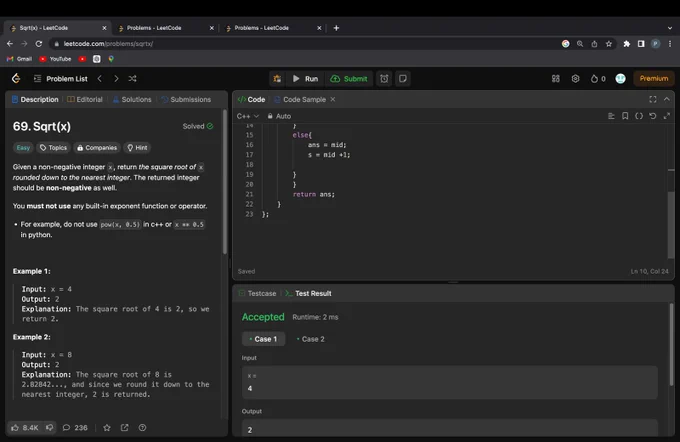Select Case 1 result
This screenshot has height=442, width=680.
263,339
